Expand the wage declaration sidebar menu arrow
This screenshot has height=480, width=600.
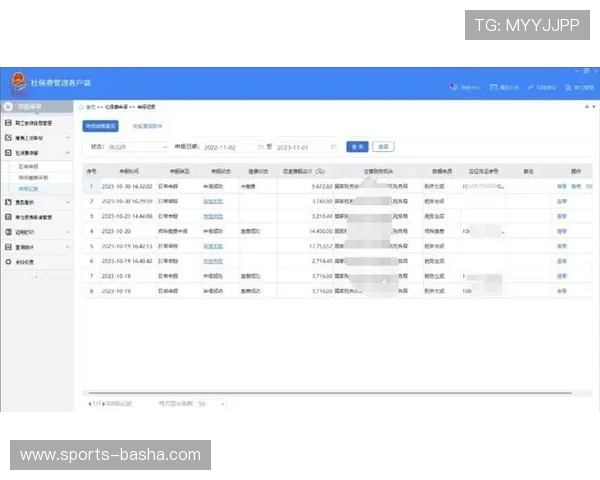(x=67, y=137)
